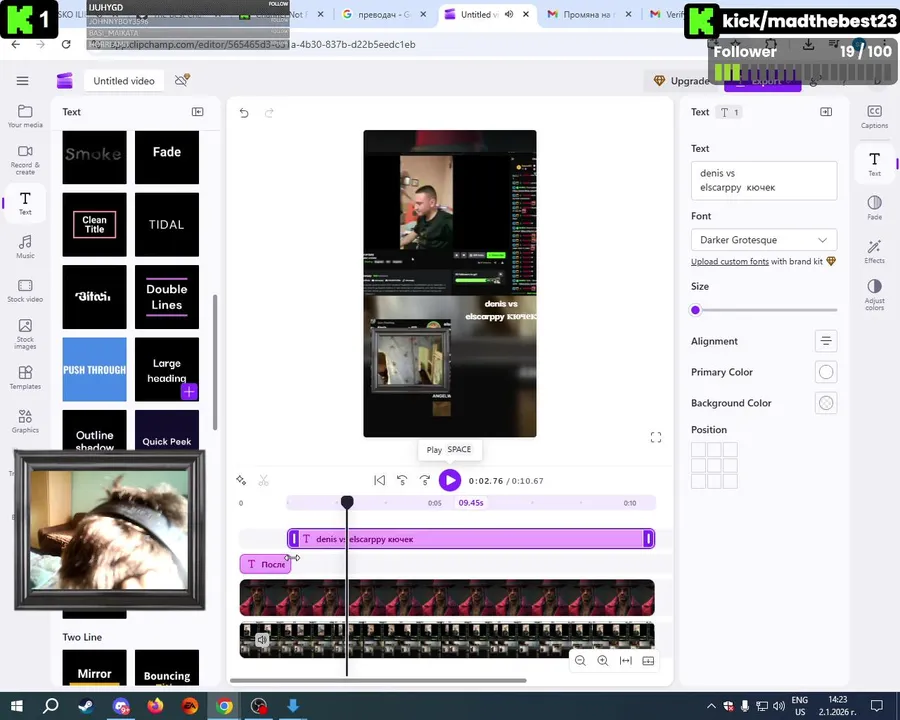900x720 pixels.
Task: Select the denis vs elscarppy timeline clip
Action: tap(471, 539)
